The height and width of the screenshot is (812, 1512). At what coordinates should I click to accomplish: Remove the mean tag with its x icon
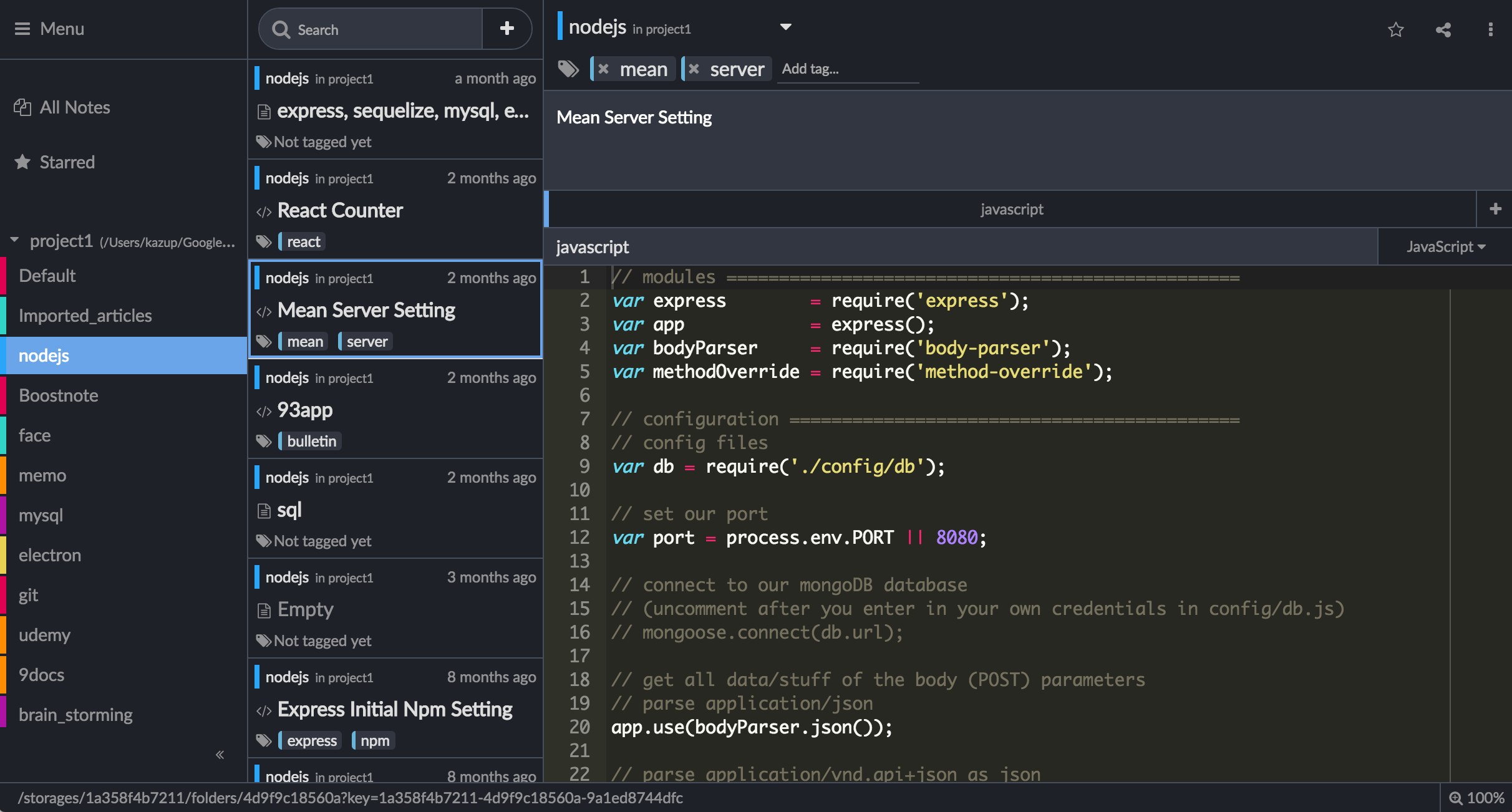tap(603, 69)
